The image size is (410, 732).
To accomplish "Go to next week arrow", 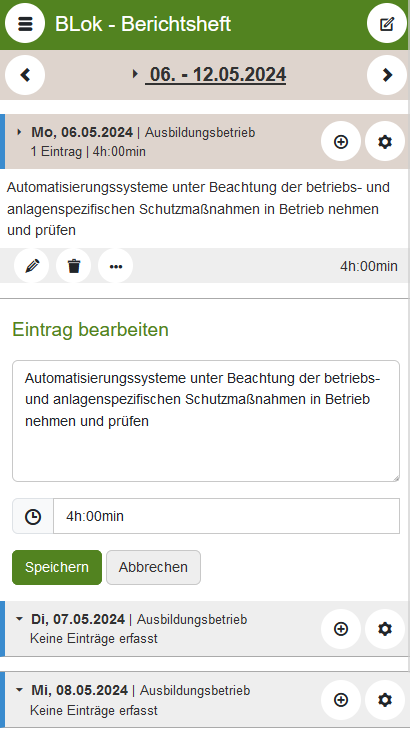I will pyautogui.click(x=387, y=75).
